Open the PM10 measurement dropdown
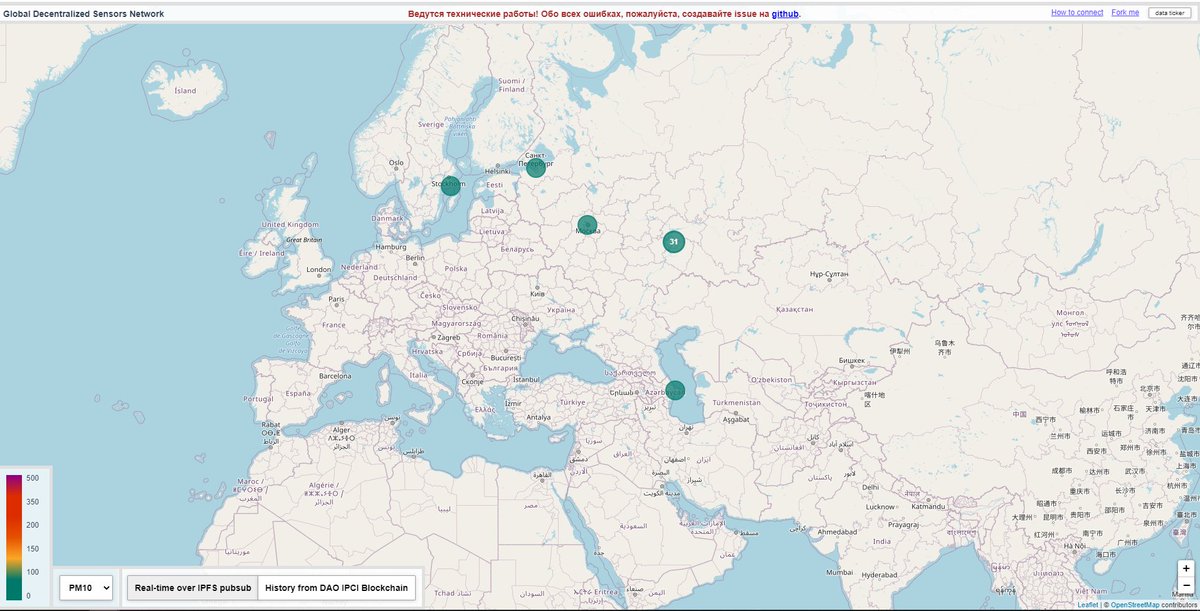This screenshot has width=1200, height=611. pos(86,588)
